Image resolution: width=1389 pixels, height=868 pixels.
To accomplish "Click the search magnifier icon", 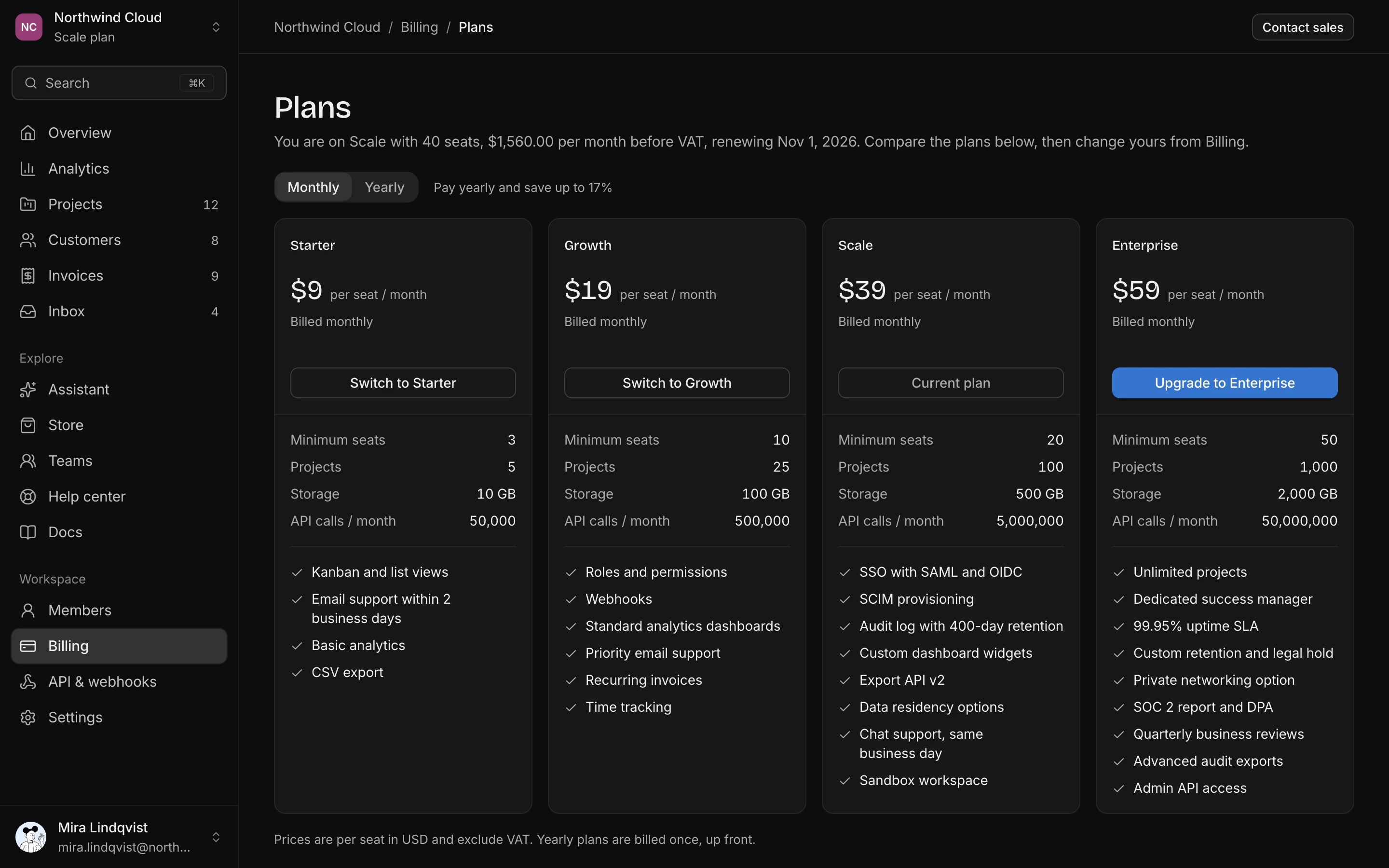I will tap(31, 83).
